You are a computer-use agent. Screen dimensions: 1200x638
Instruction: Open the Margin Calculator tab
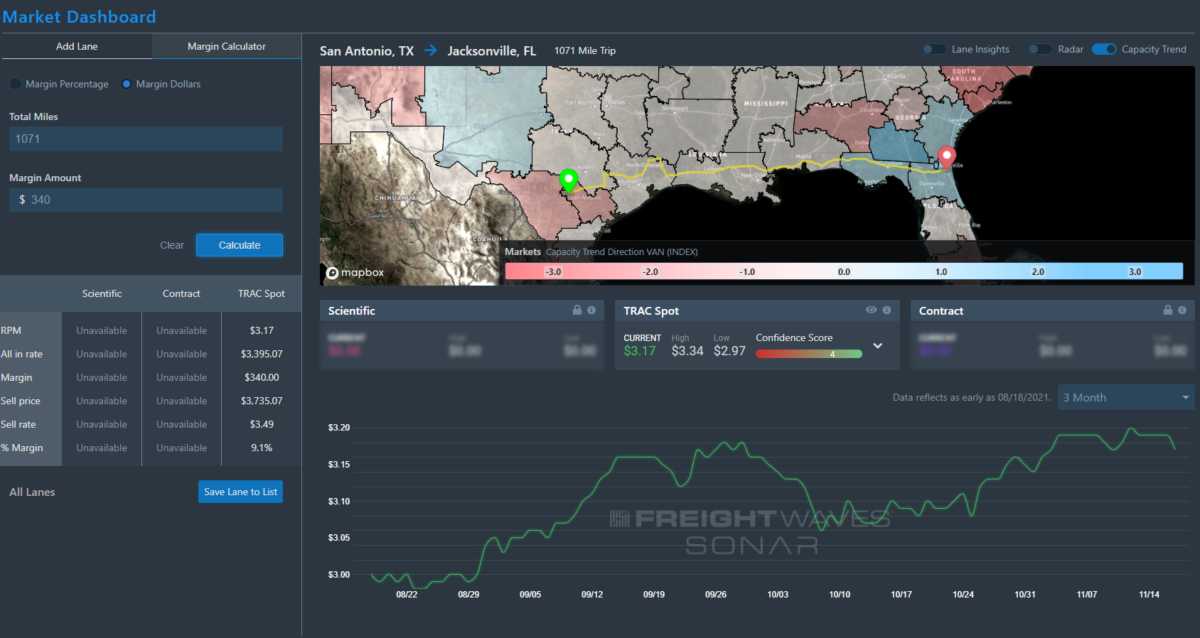[226, 46]
